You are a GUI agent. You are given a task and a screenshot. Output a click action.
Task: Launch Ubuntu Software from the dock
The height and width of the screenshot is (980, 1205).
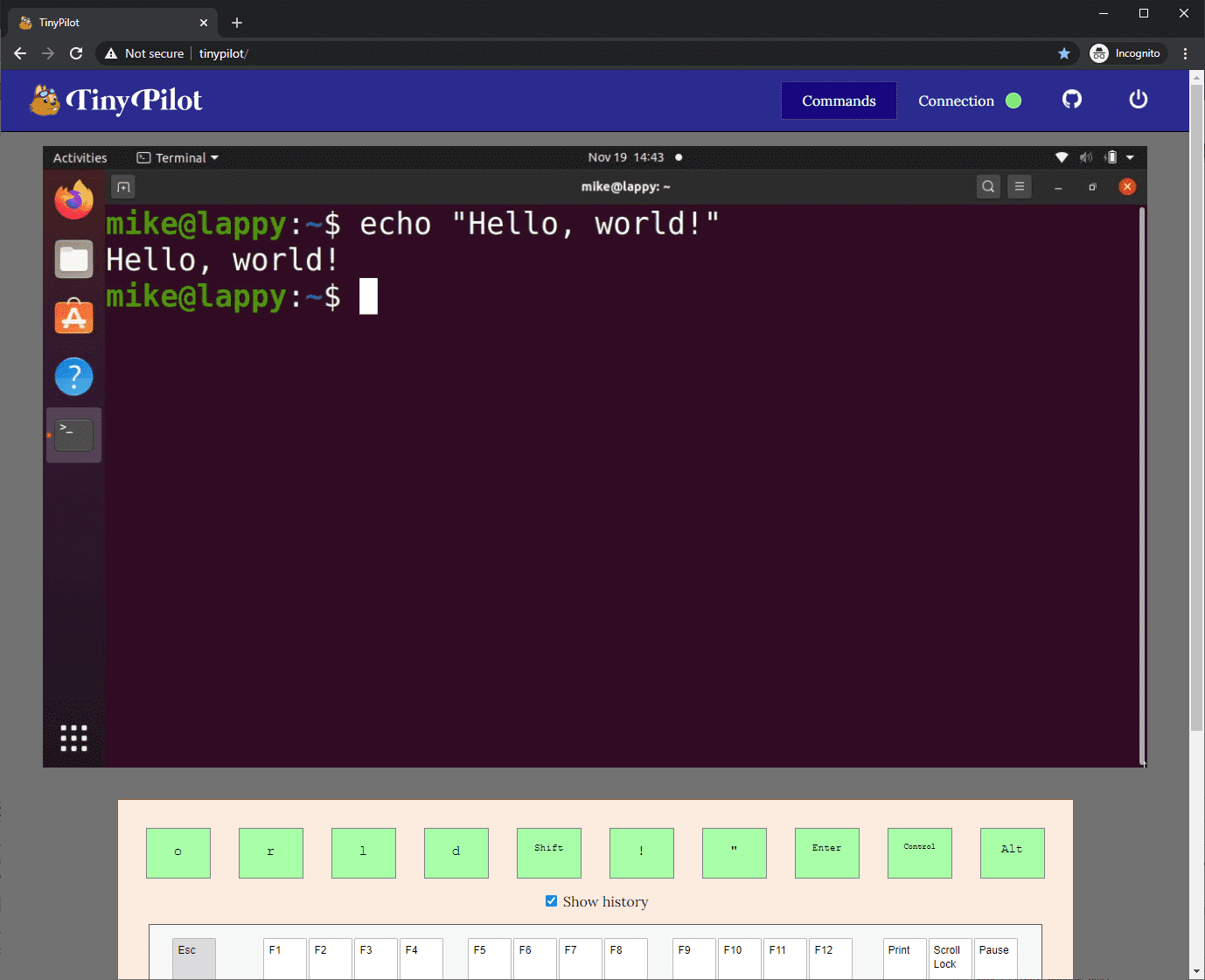(74, 317)
